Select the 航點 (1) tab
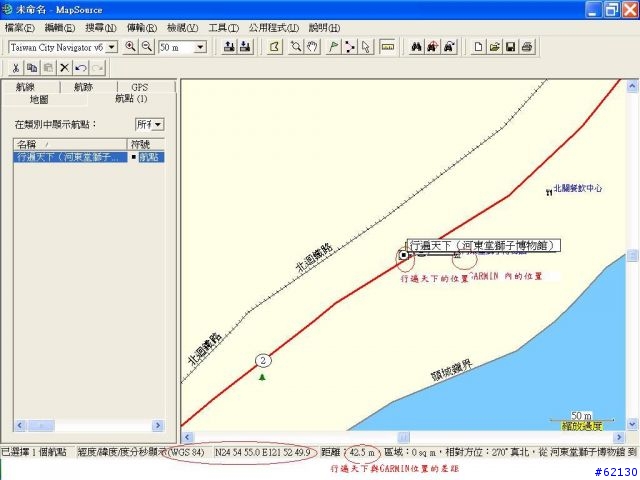Viewport: 640px width, 480px height. pyautogui.click(x=131, y=99)
